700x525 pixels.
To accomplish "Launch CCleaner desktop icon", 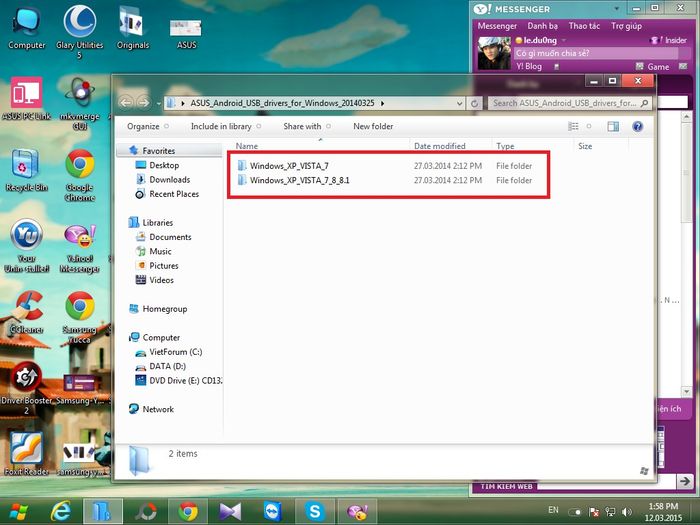I will point(26,312).
